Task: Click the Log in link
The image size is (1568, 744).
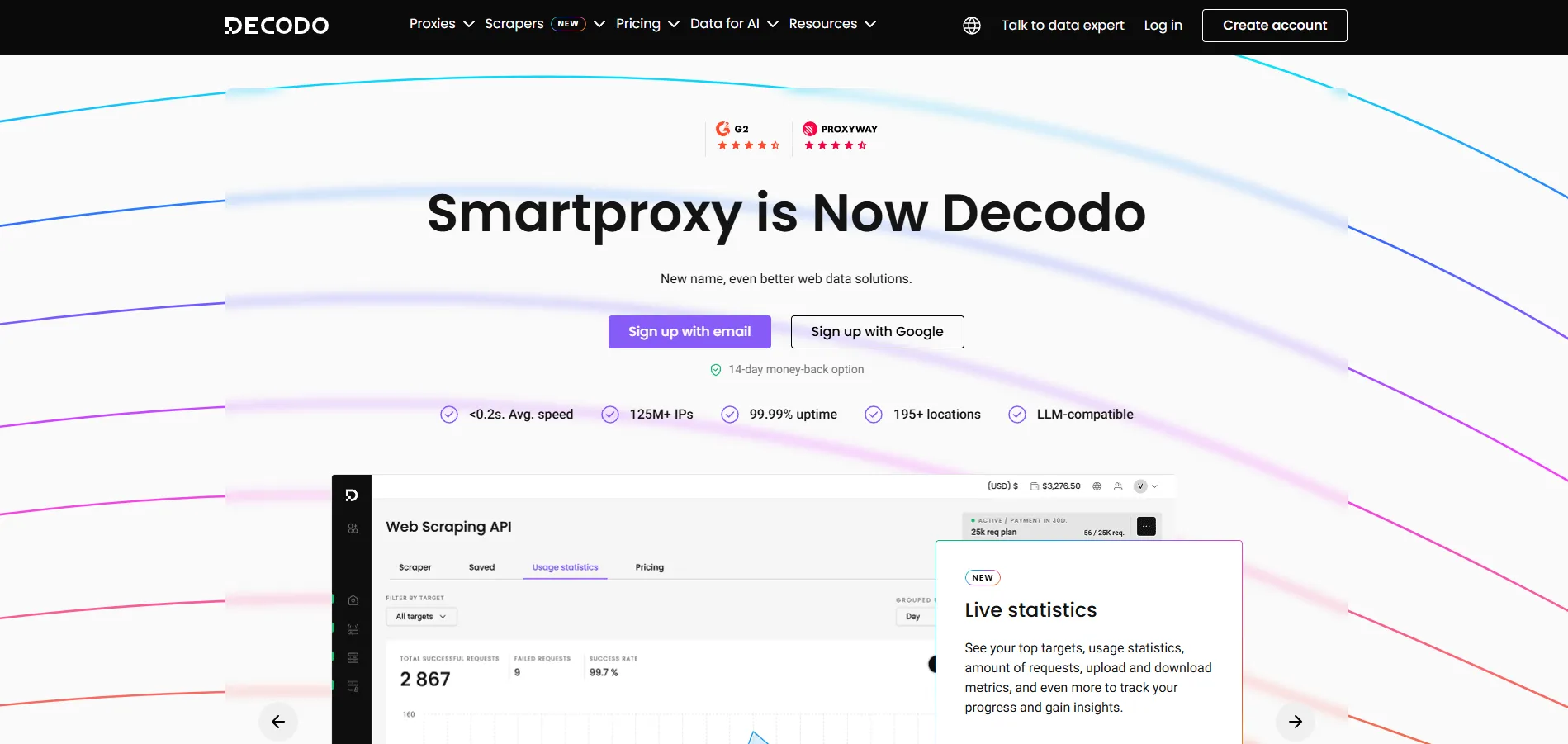Action: [x=1163, y=26]
